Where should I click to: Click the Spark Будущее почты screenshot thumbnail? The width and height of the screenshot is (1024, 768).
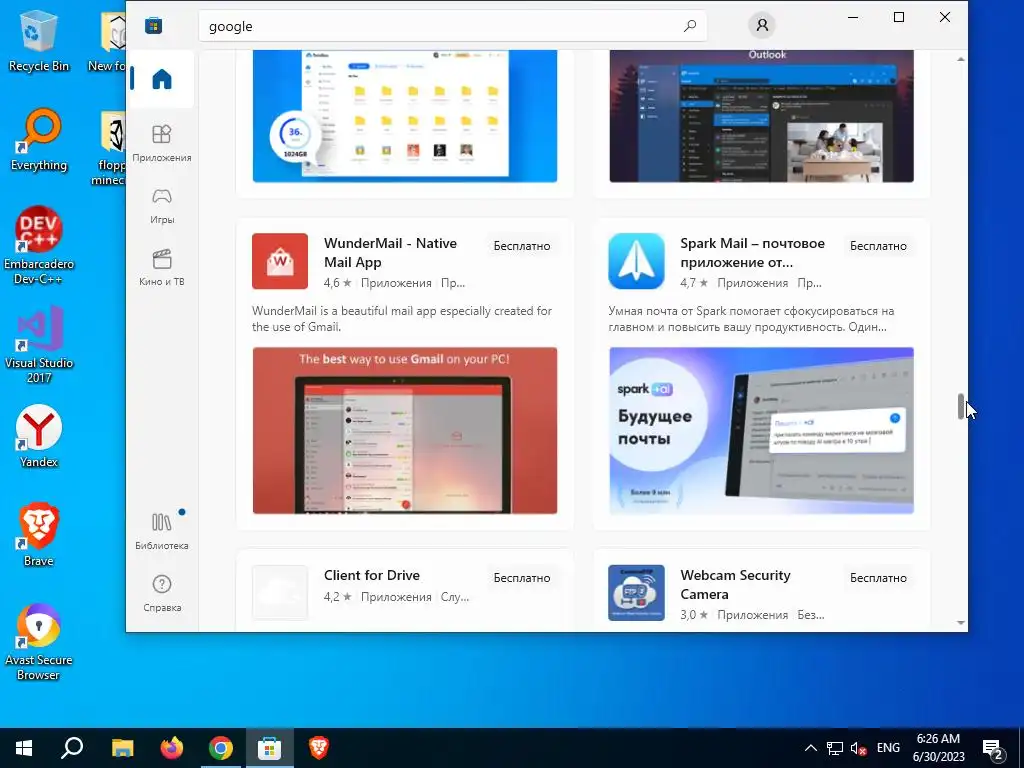pyautogui.click(x=761, y=430)
